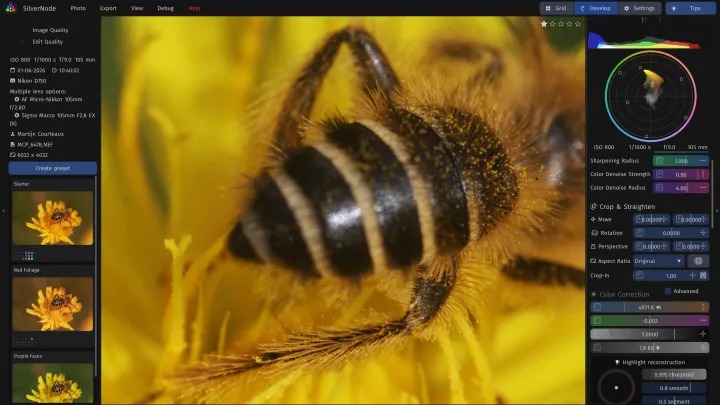Switch to the Develop tab
The height and width of the screenshot is (405, 720).
tap(596, 8)
